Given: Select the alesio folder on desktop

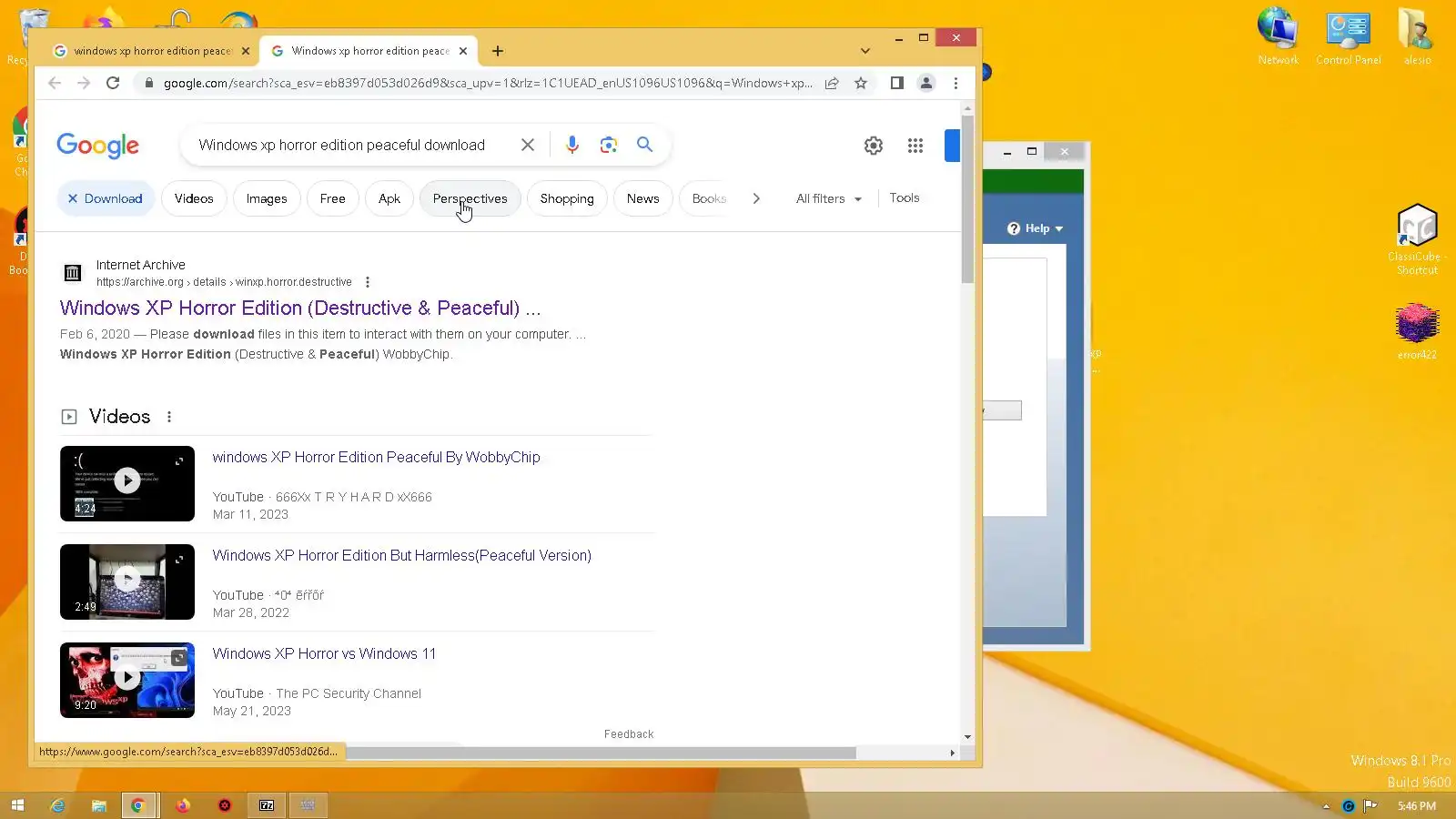Looking at the screenshot, I should [1417, 36].
